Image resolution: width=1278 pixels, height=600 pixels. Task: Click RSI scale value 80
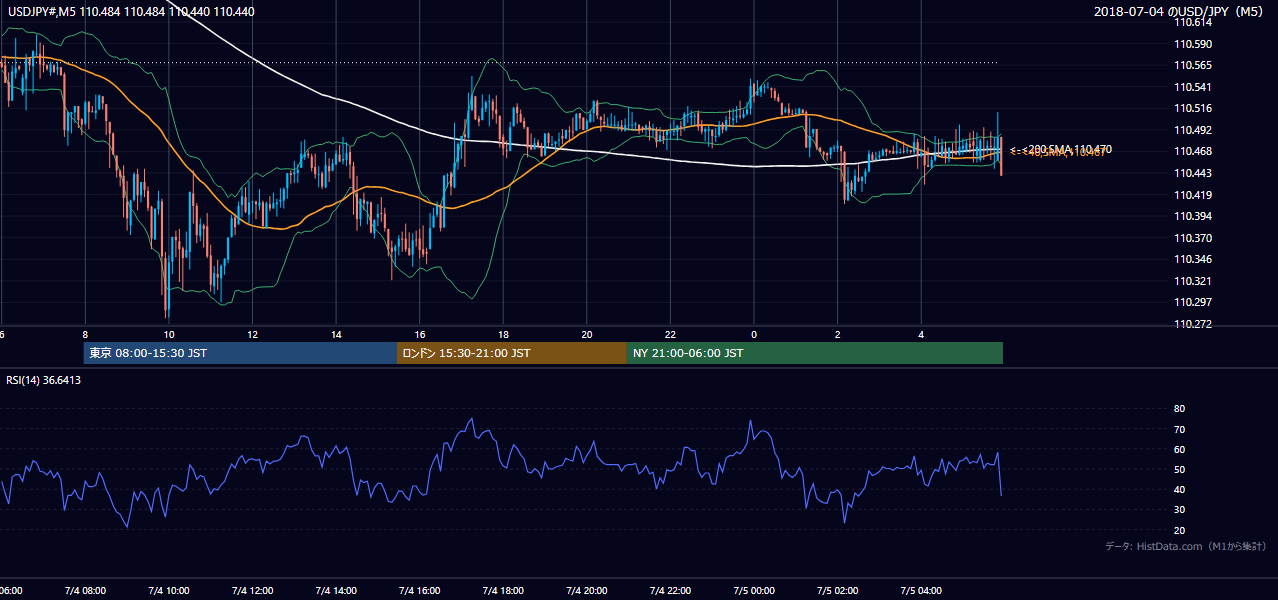pos(1179,409)
